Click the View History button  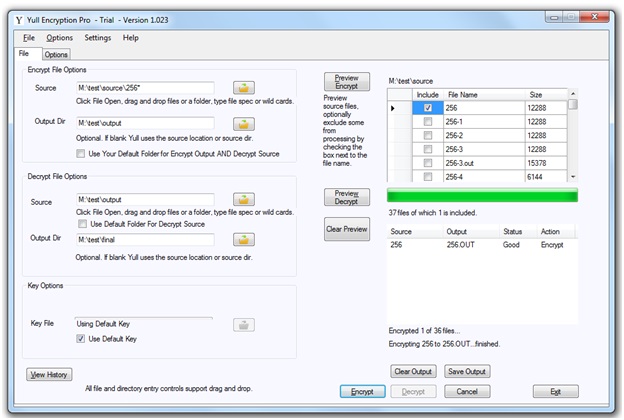(49, 374)
